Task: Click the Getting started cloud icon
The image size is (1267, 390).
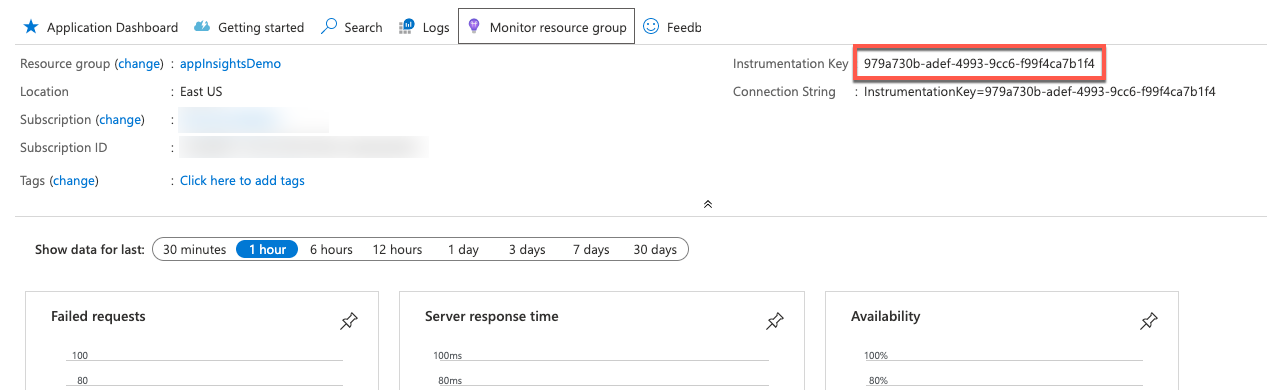Action: 202,27
